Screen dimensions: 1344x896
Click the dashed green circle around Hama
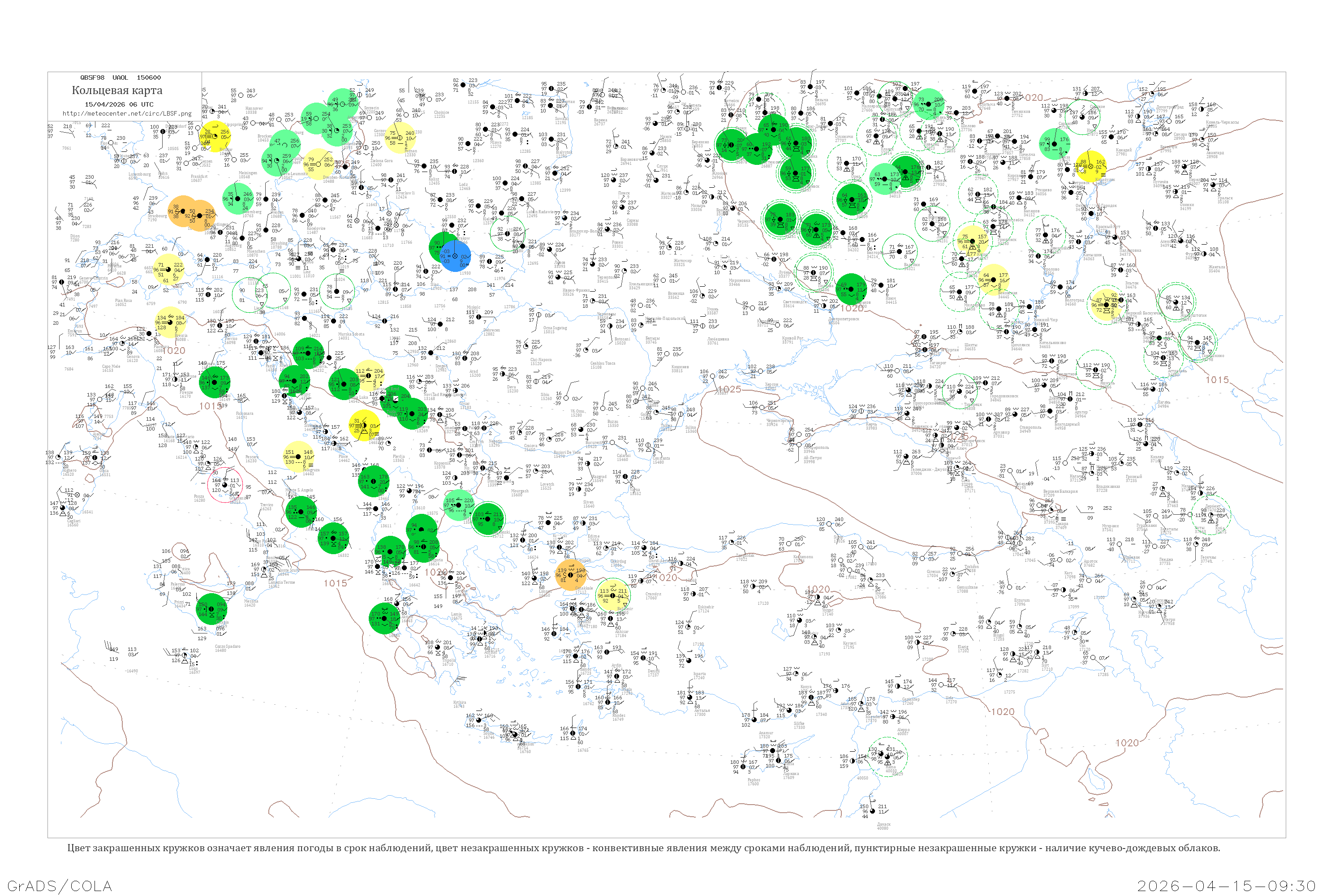[x=887, y=757]
